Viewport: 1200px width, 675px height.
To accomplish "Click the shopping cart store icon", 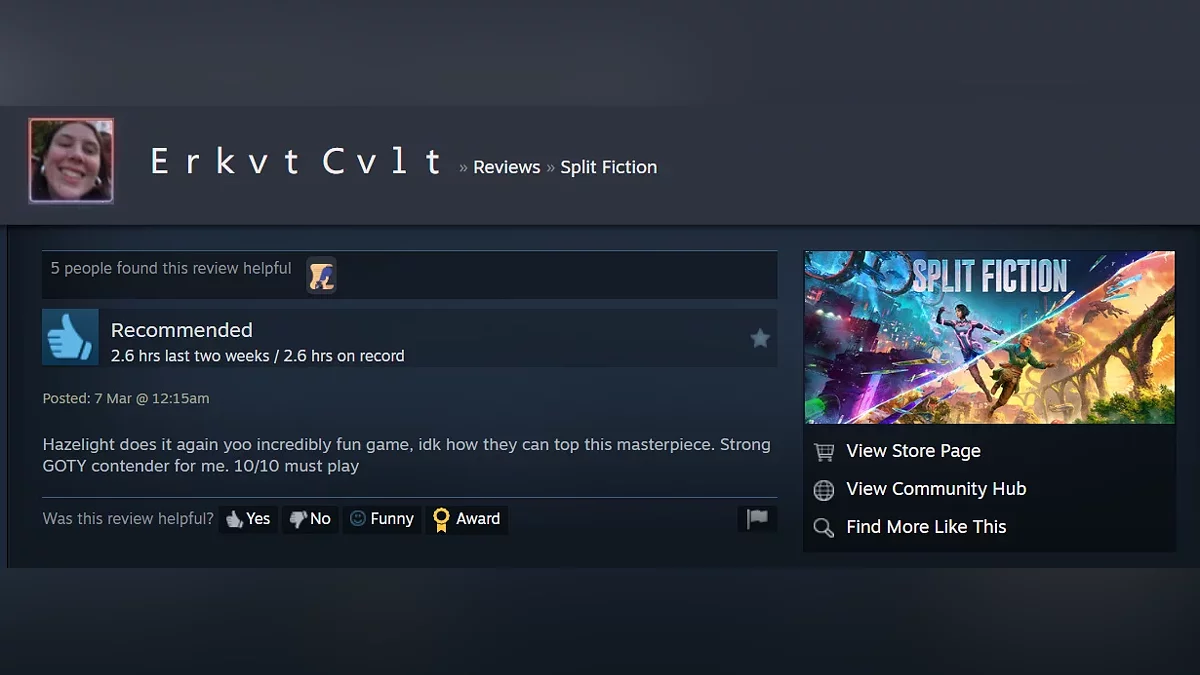I will [x=824, y=452].
